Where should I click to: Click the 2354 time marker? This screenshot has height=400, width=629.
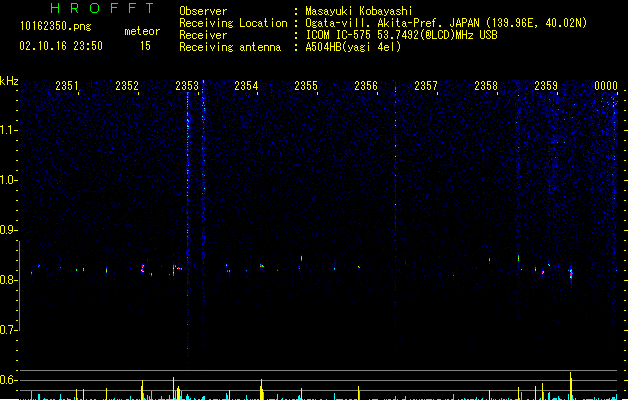[x=246, y=86]
